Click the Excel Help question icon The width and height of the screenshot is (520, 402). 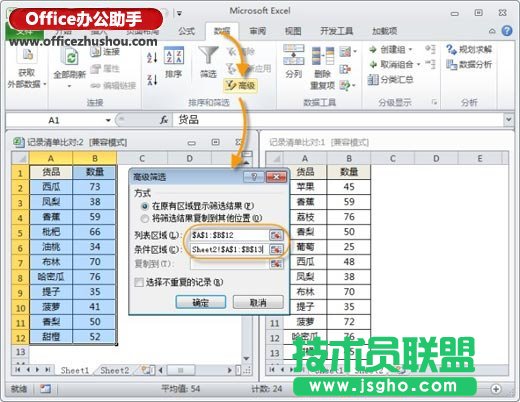(507, 31)
